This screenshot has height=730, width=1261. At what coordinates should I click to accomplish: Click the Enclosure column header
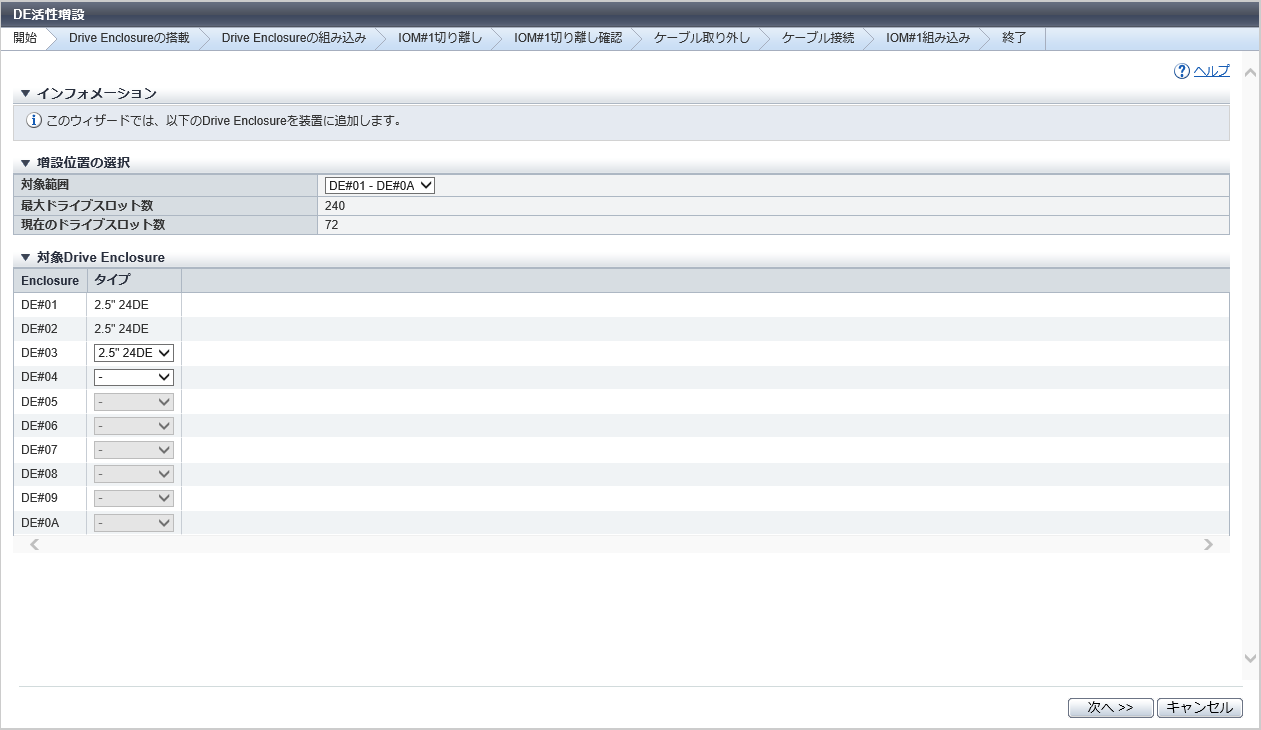[x=50, y=281]
